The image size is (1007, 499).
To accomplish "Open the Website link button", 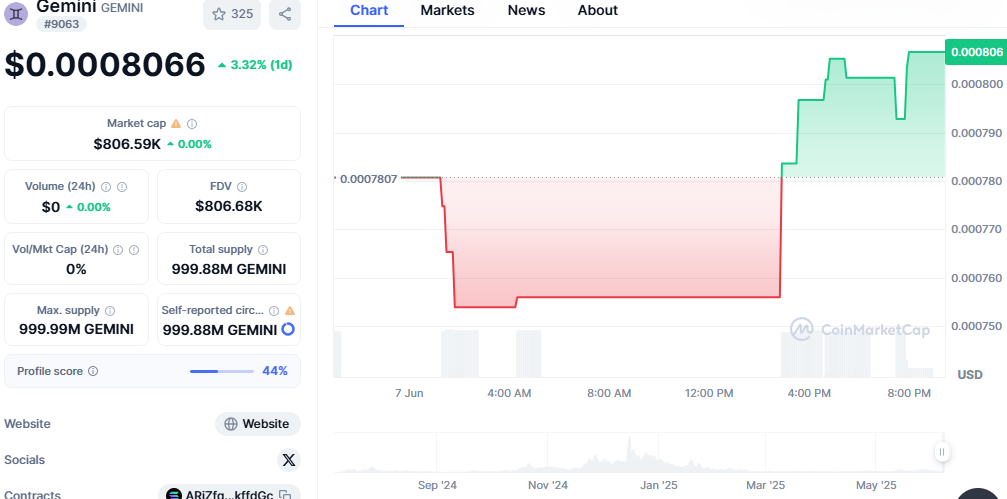I will 258,424.
